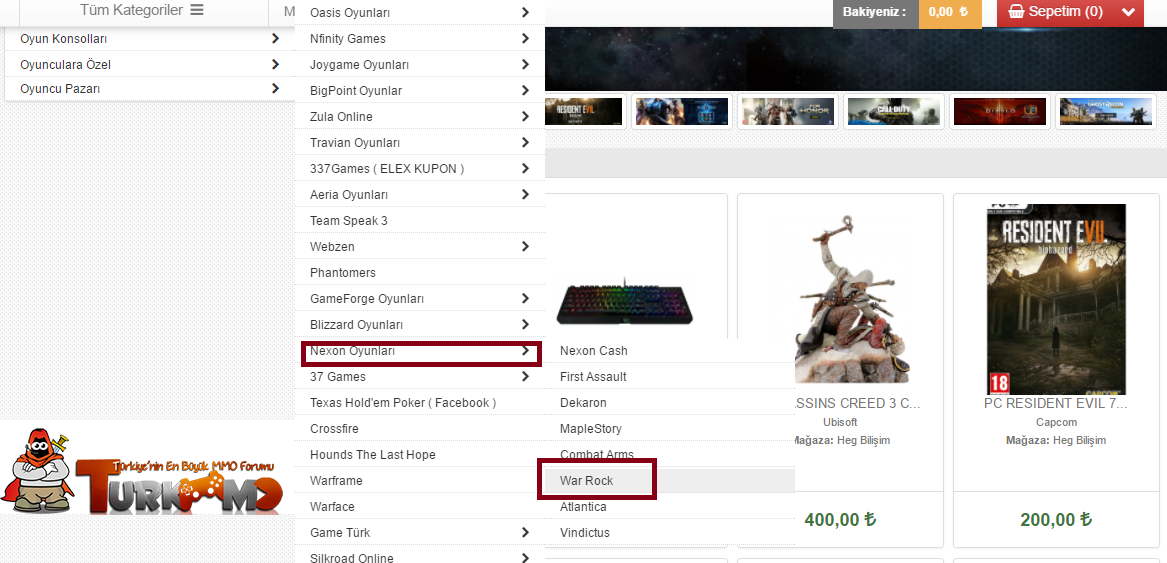Open the For Honor banner thumbnail

coord(788,112)
